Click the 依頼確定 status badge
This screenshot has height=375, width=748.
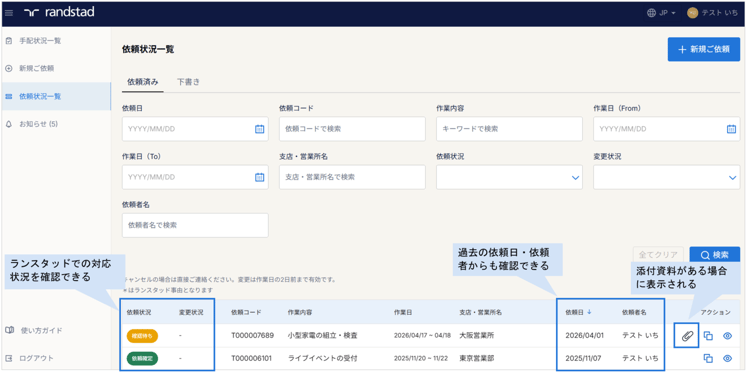[142, 359]
